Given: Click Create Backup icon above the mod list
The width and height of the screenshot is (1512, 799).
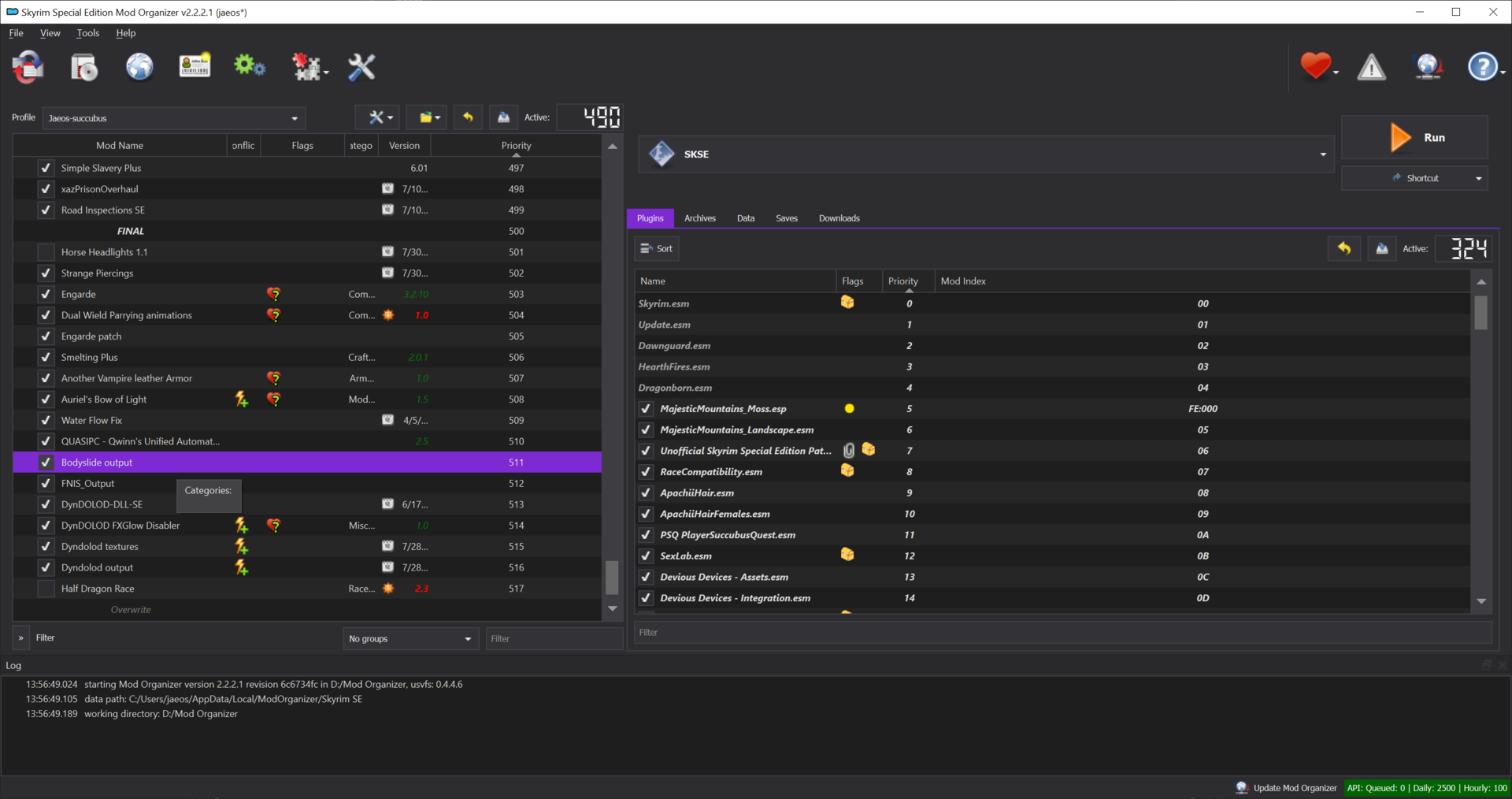Looking at the screenshot, I should (503, 117).
